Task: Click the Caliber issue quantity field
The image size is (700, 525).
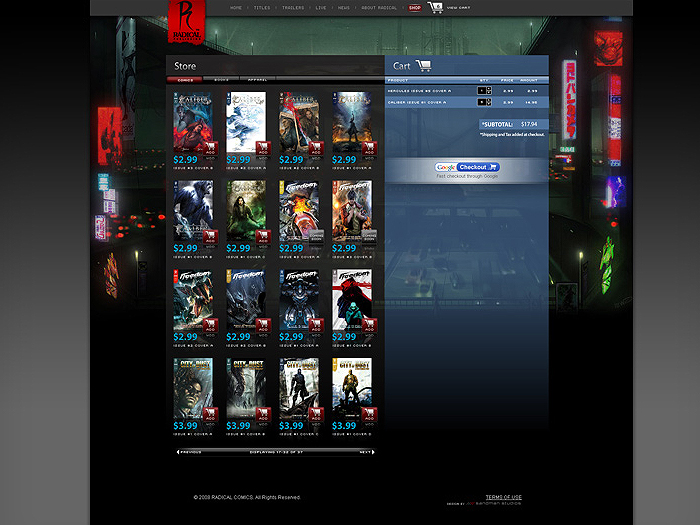Action: tap(482, 102)
